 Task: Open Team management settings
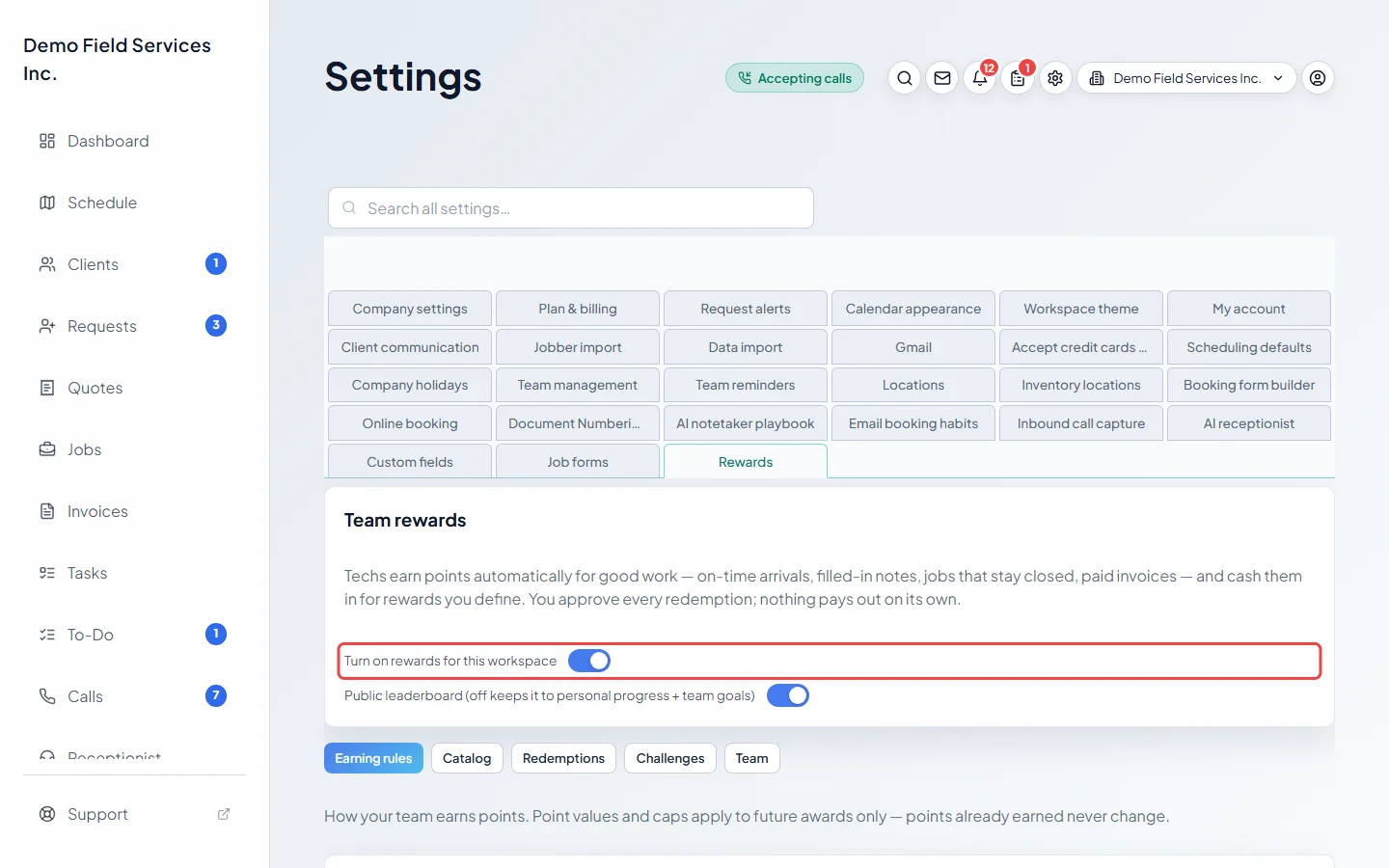click(x=578, y=385)
